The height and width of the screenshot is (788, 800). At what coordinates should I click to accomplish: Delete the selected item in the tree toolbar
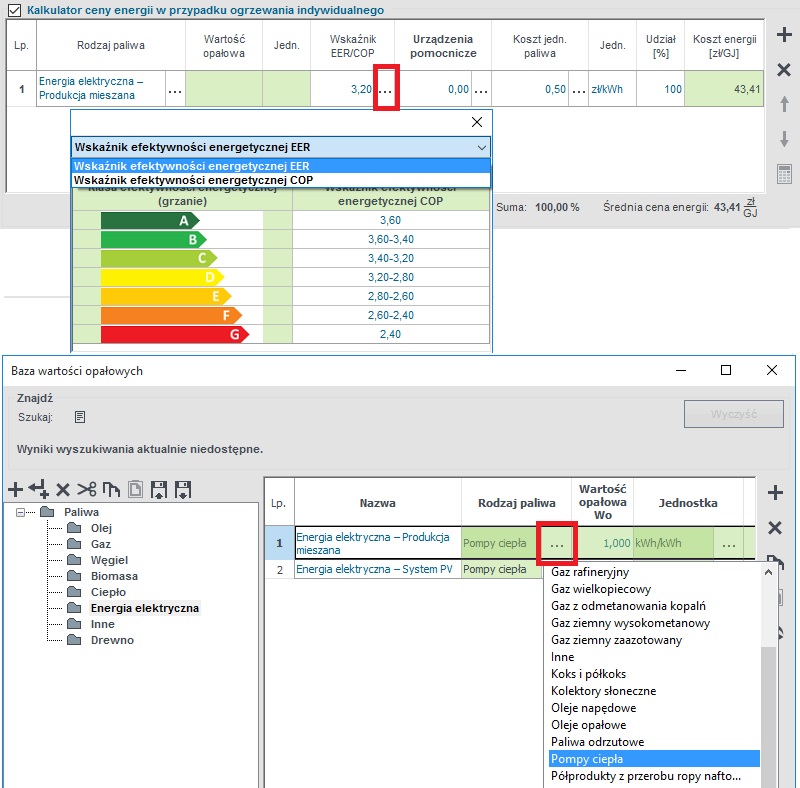[63, 490]
